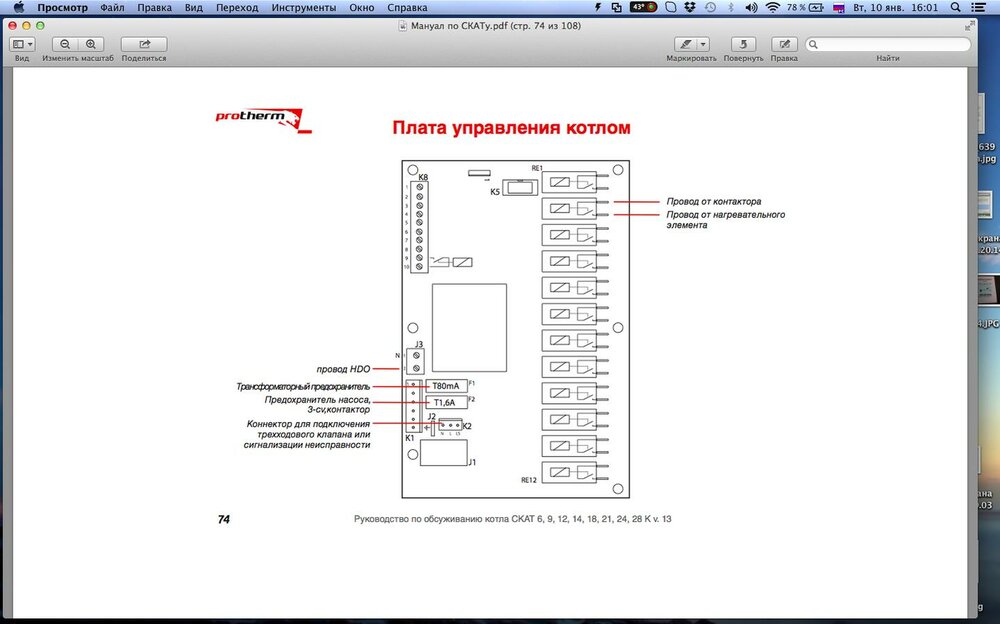This screenshot has width=1000, height=624.
Task: Click the label Трансформаторный предохранитель
Action: point(303,387)
